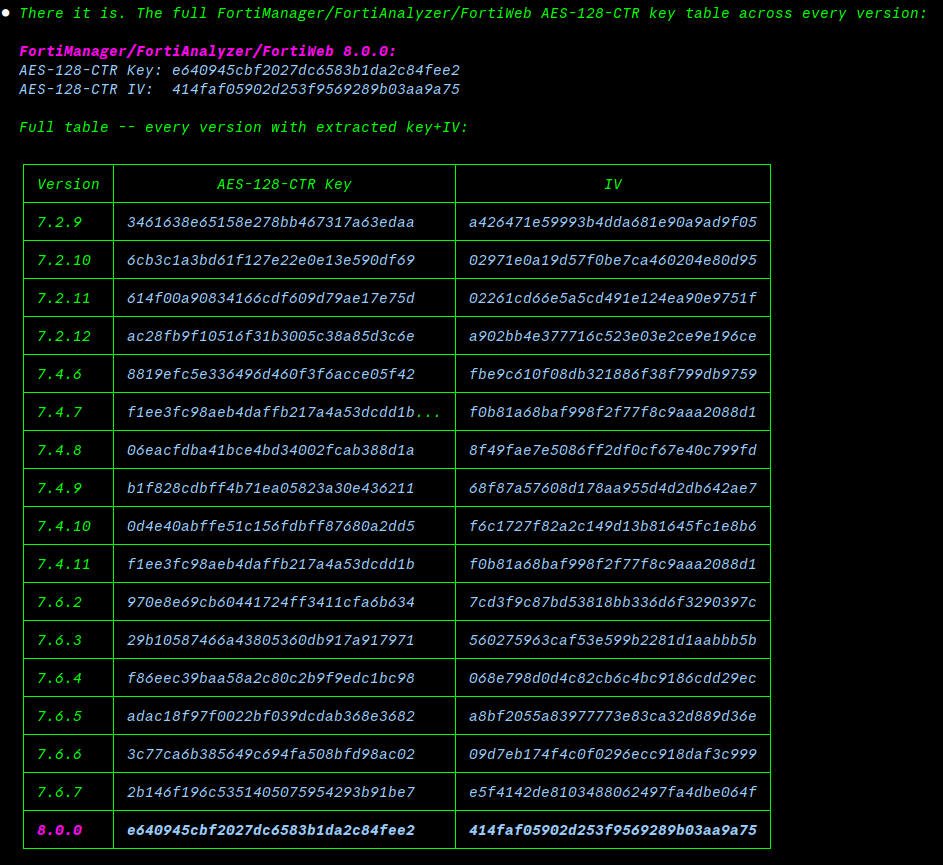Select version cell 7.2.10
This screenshot has height=865, width=943.
click(64, 260)
